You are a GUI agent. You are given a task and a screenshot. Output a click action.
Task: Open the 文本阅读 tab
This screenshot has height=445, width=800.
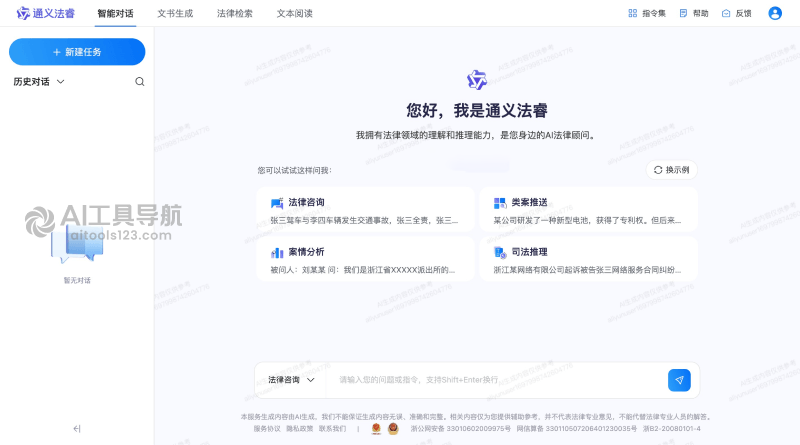click(294, 13)
